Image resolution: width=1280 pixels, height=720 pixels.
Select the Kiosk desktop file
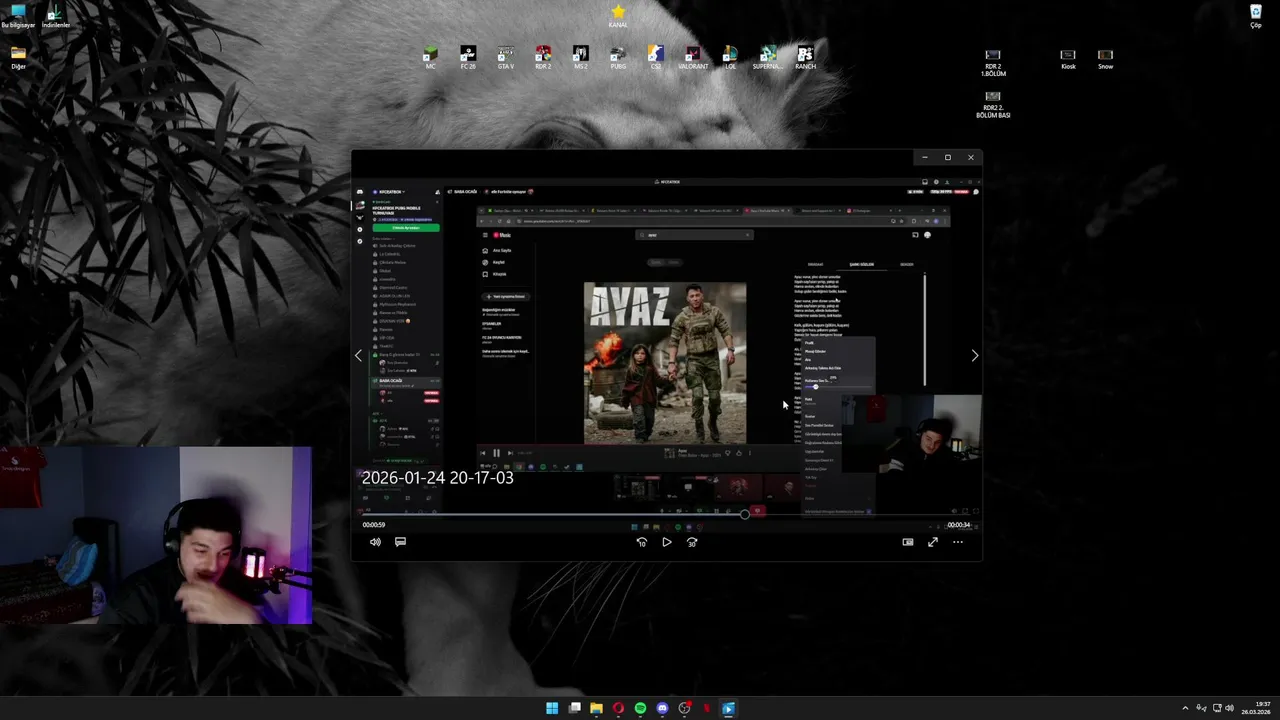tap(1068, 58)
